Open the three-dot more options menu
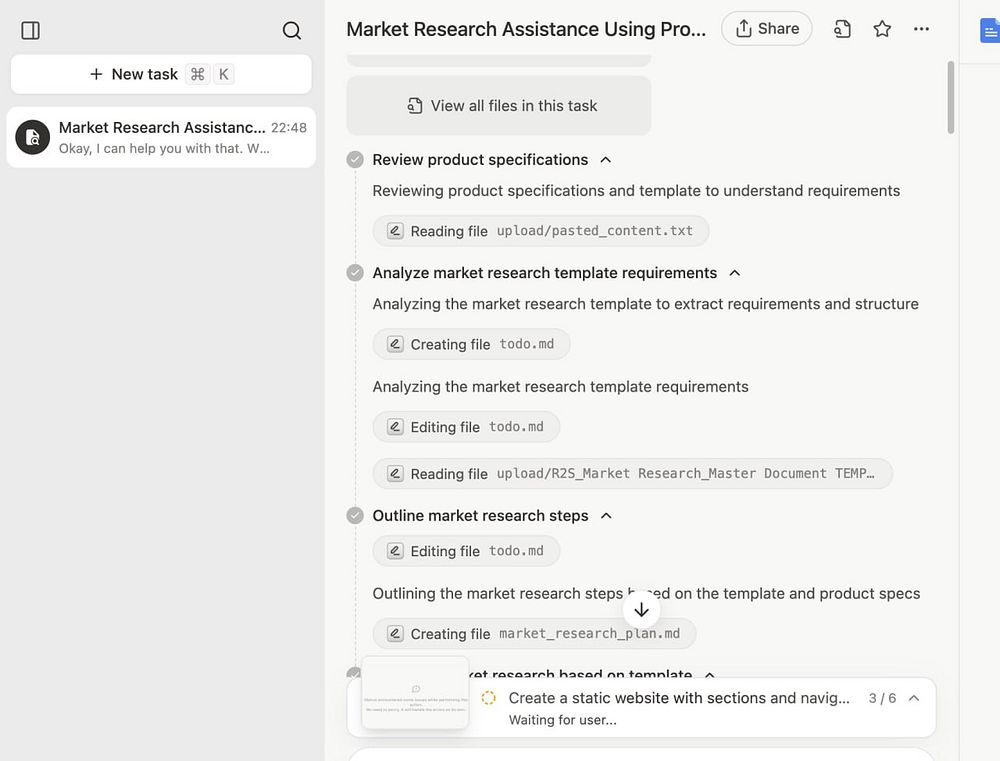This screenshot has height=761, width=1000. click(921, 29)
